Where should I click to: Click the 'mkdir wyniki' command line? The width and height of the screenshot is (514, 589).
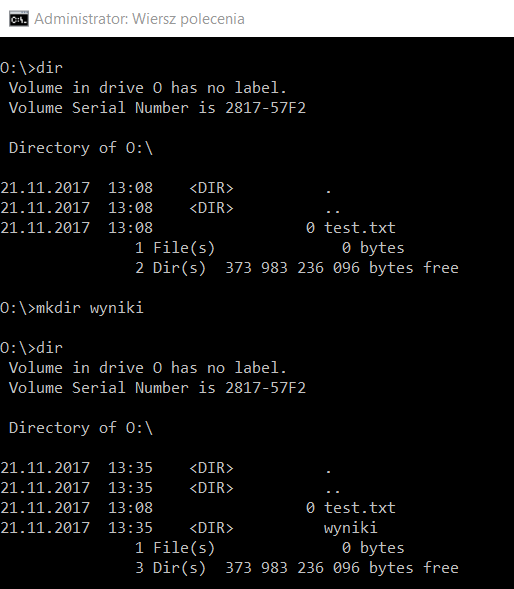(x=72, y=308)
